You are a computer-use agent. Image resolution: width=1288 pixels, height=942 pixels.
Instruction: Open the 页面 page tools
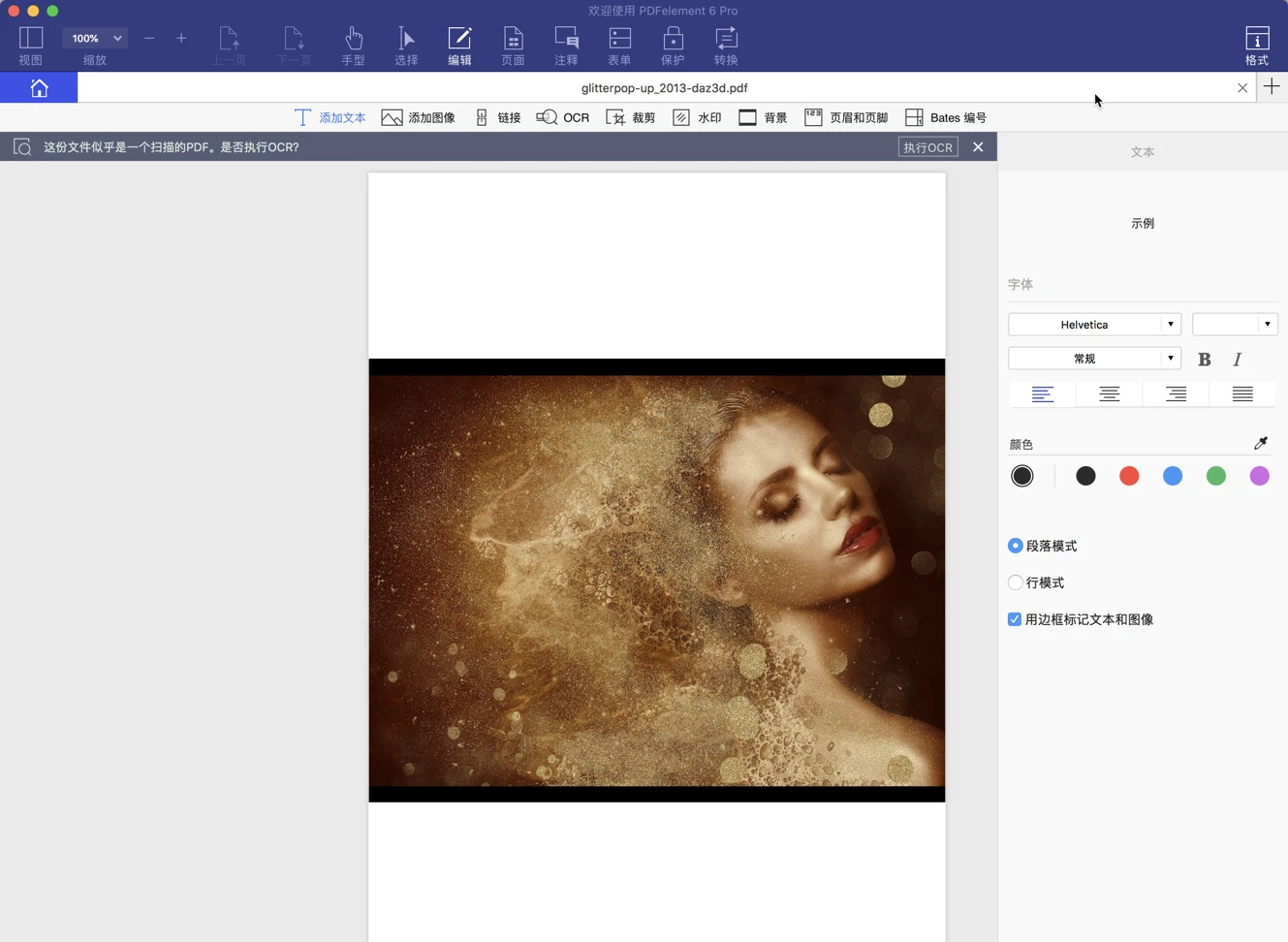(x=513, y=46)
